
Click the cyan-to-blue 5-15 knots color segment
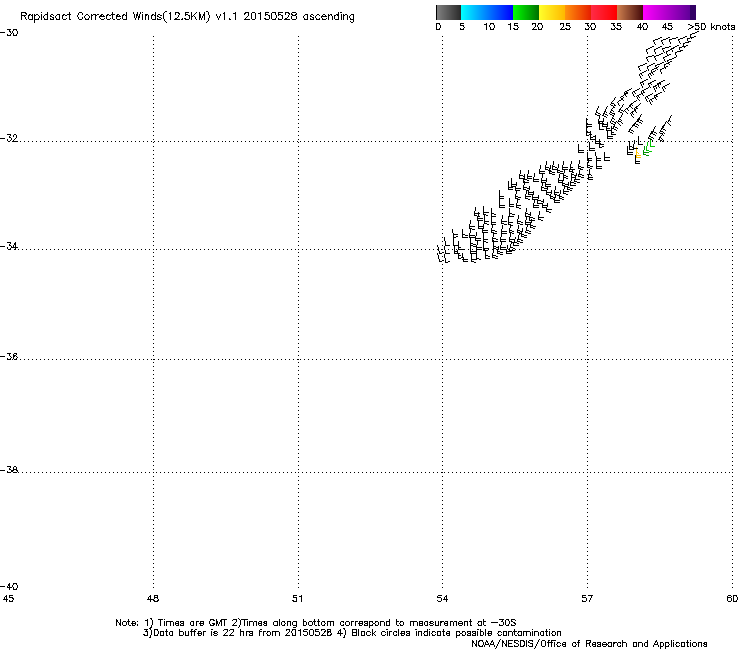(x=487, y=12)
